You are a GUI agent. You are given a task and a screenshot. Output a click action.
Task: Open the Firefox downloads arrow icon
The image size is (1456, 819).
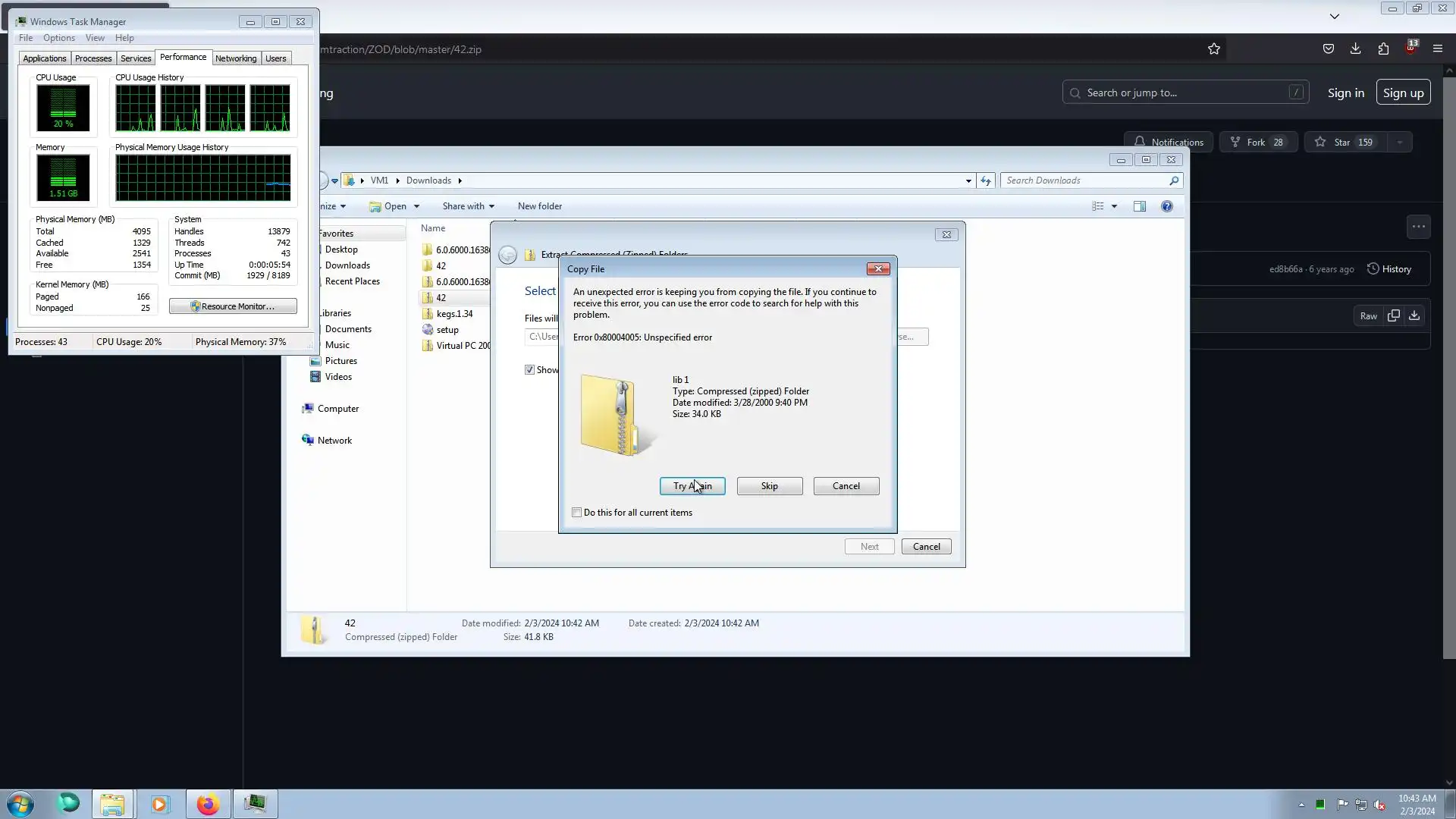point(1355,49)
